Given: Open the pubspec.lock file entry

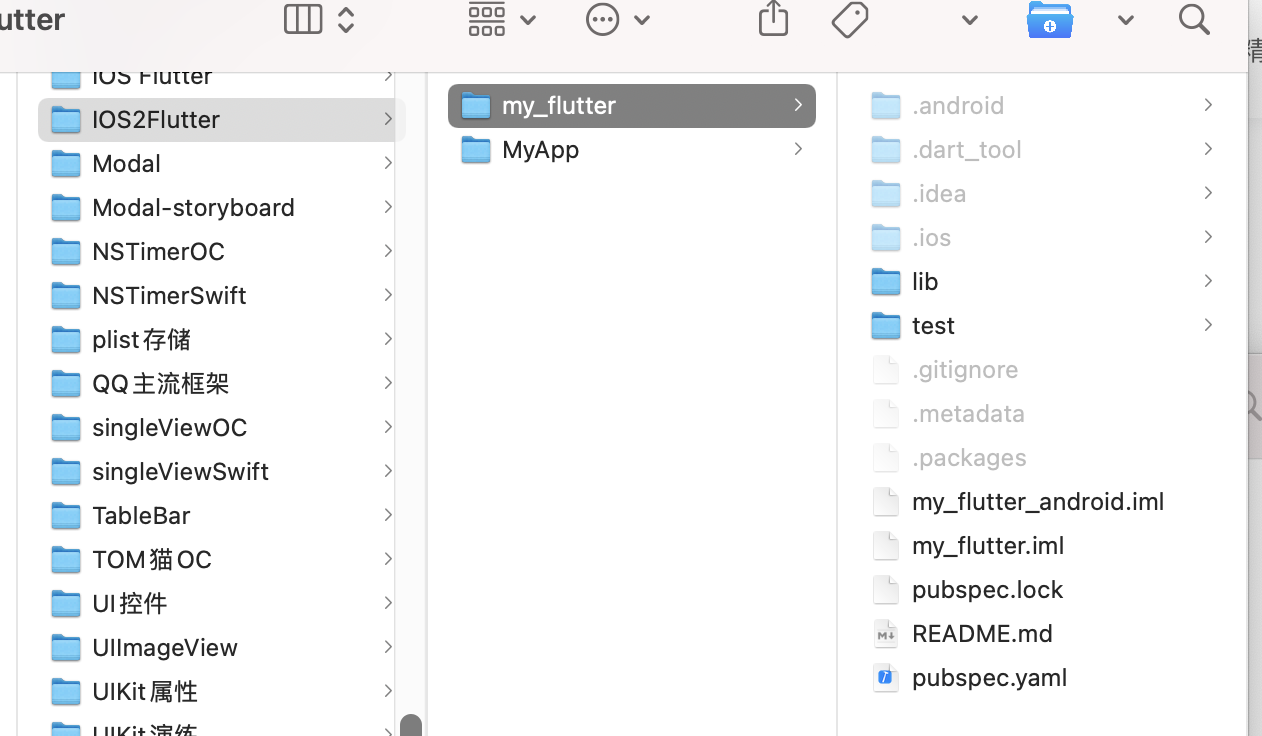Looking at the screenshot, I should coord(987,589).
